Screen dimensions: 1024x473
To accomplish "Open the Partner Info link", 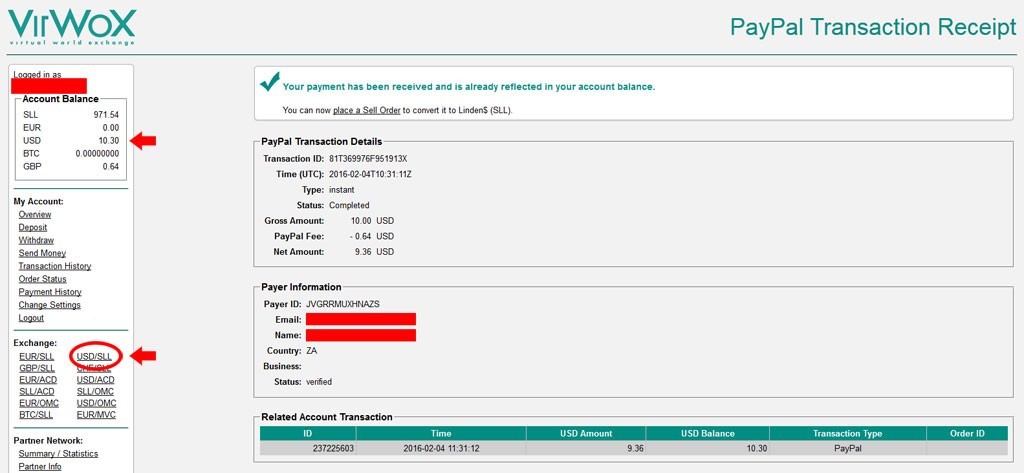I will [x=40, y=467].
